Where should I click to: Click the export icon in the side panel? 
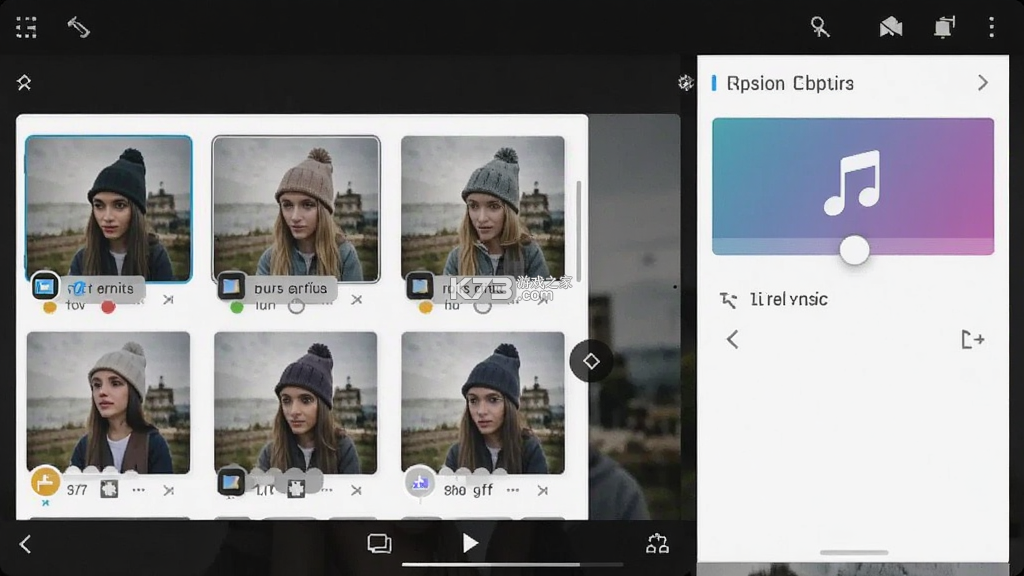pyautogui.click(x=972, y=340)
